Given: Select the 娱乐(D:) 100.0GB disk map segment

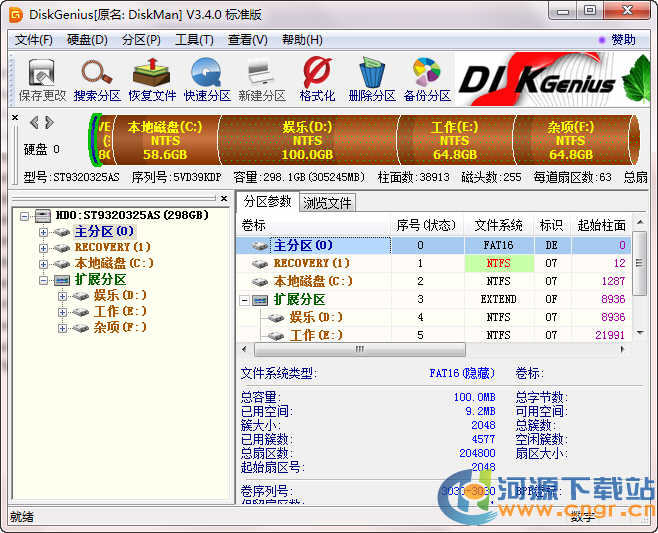Looking at the screenshot, I should tap(307, 140).
